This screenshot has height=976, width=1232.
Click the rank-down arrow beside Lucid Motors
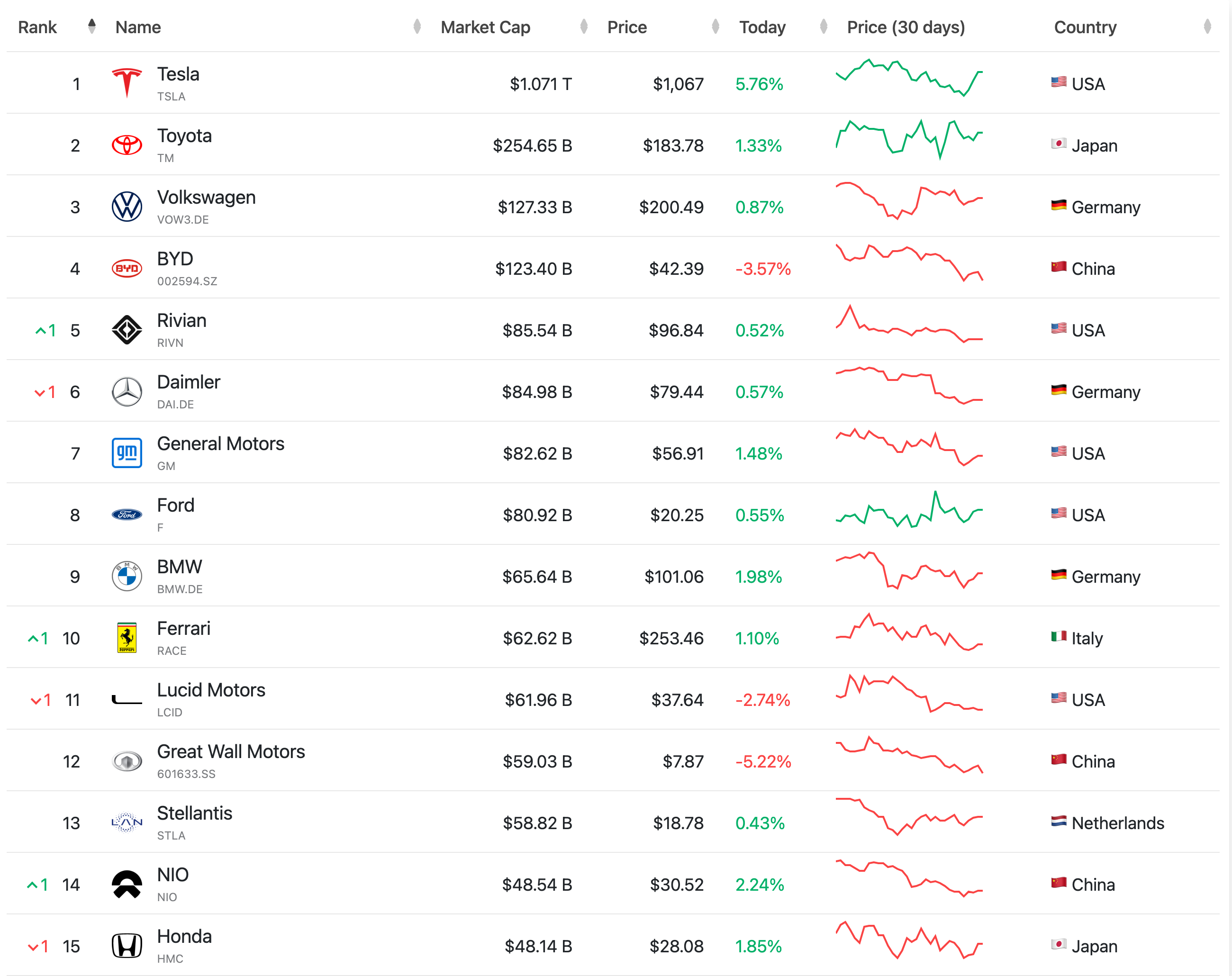tap(36, 701)
